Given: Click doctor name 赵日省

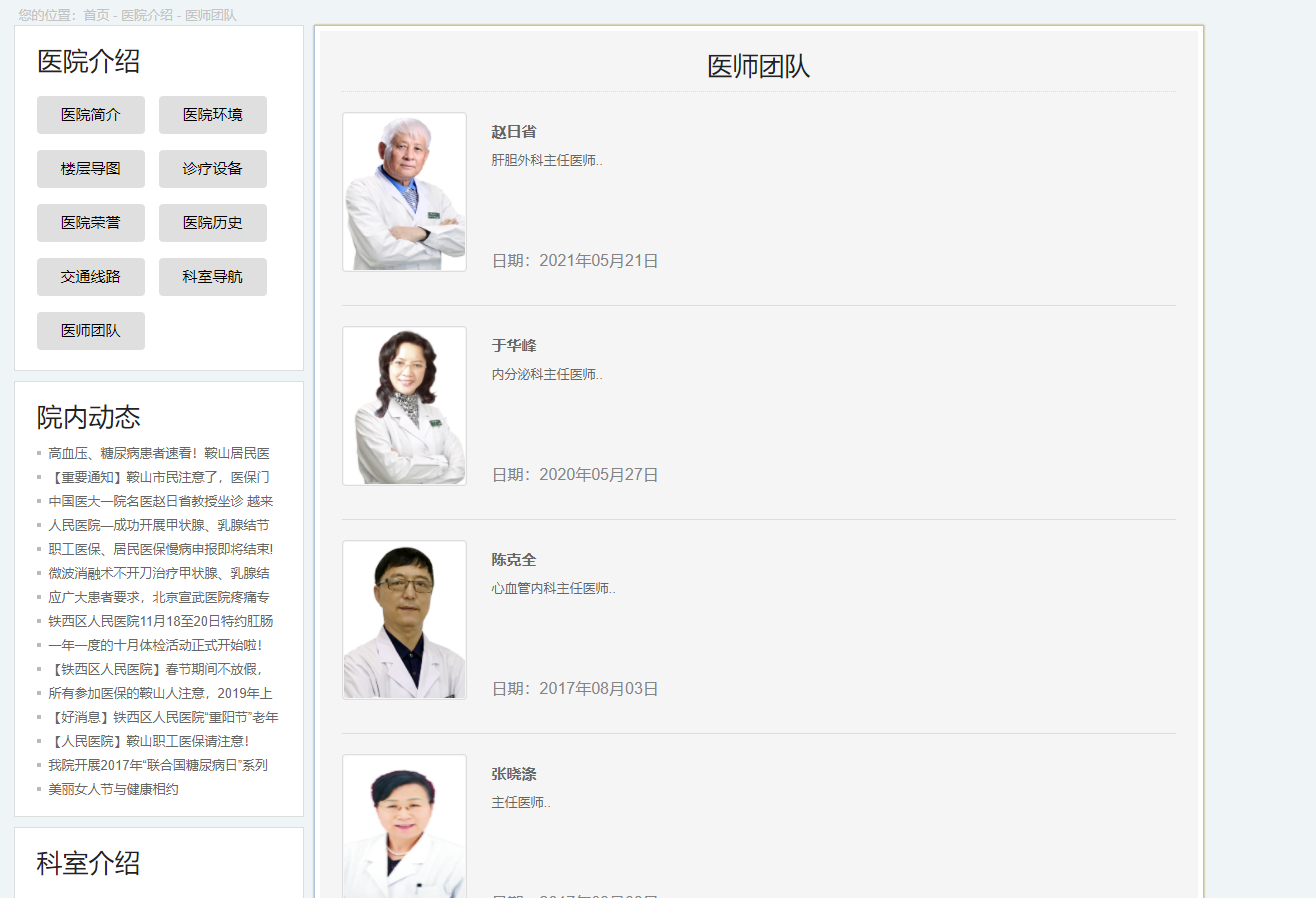Looking at the screenshot, I should [514, 132].
